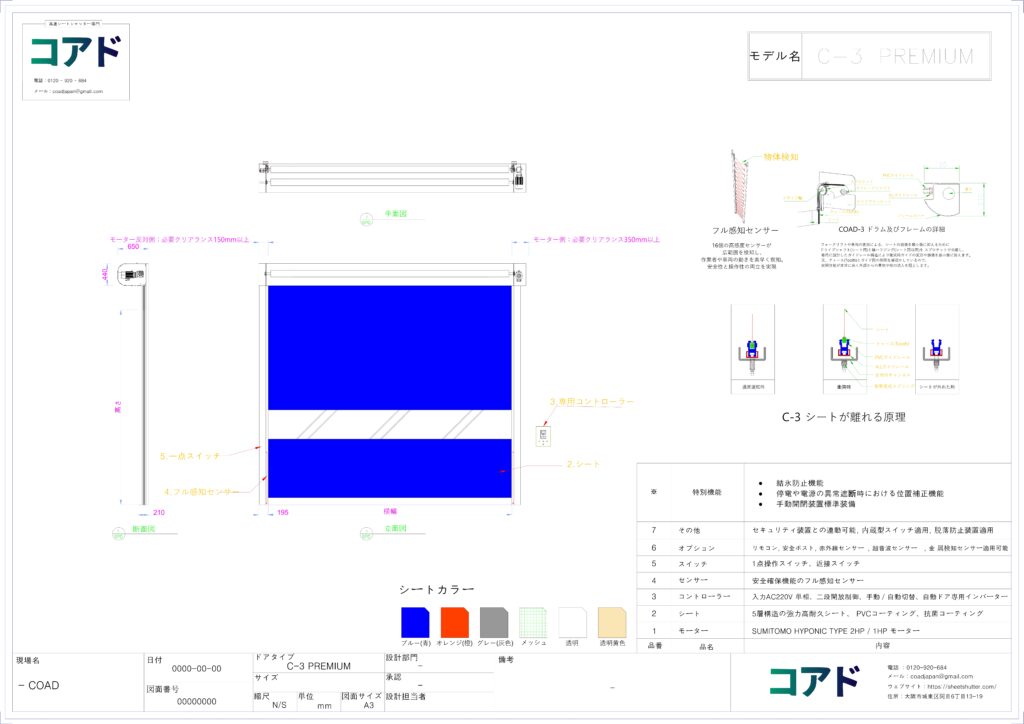This screenshot has width=1024, height=724.
Task: Click the side section view motor housing
Action: point(132,274)
